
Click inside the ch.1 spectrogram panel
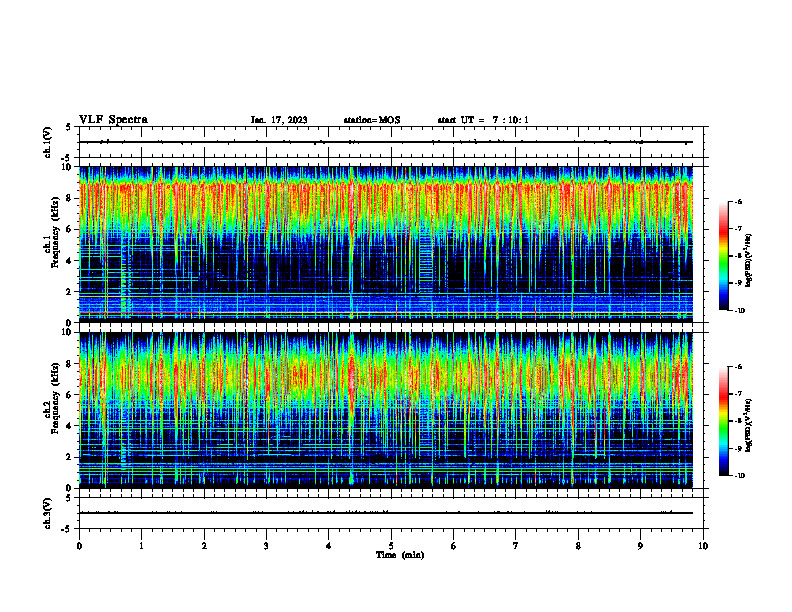tap(386, 244)
